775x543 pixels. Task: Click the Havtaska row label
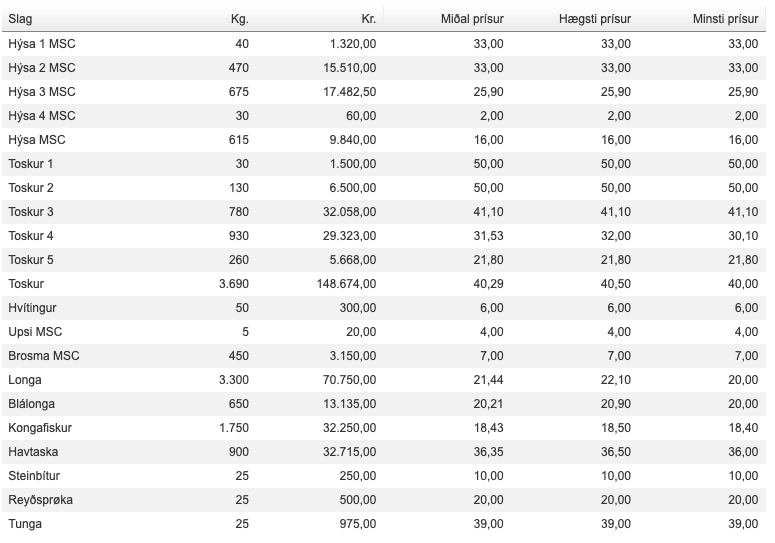coord(33,451)
